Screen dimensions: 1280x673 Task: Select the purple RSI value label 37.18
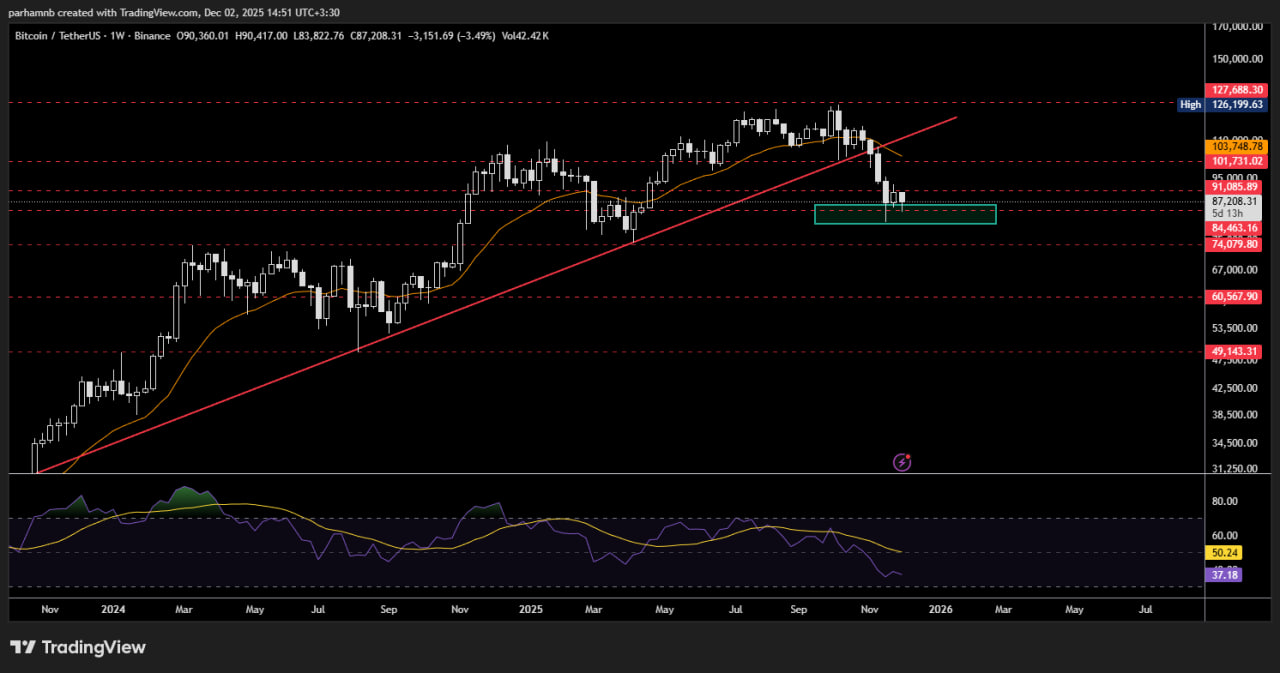point(1225,575)
